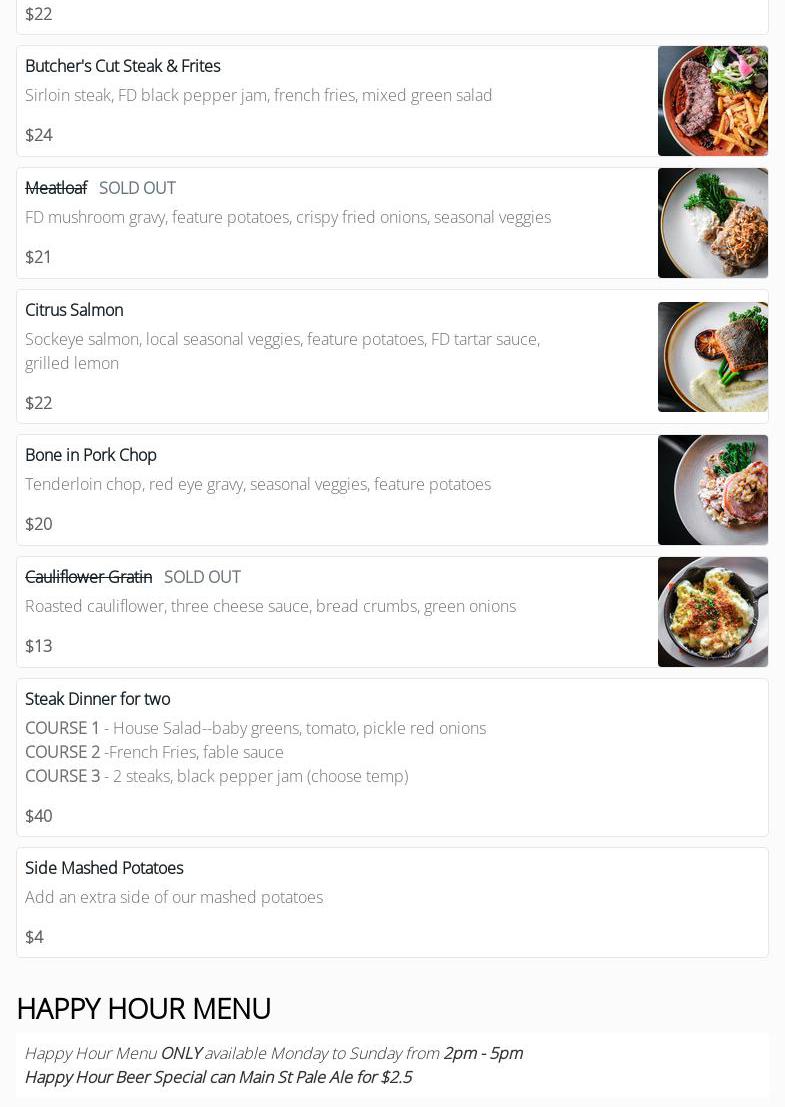Viewport: 785px width, 1107px height.
Task: Choose the Citrus Salmon menu item title
Action: pos(74,310)
